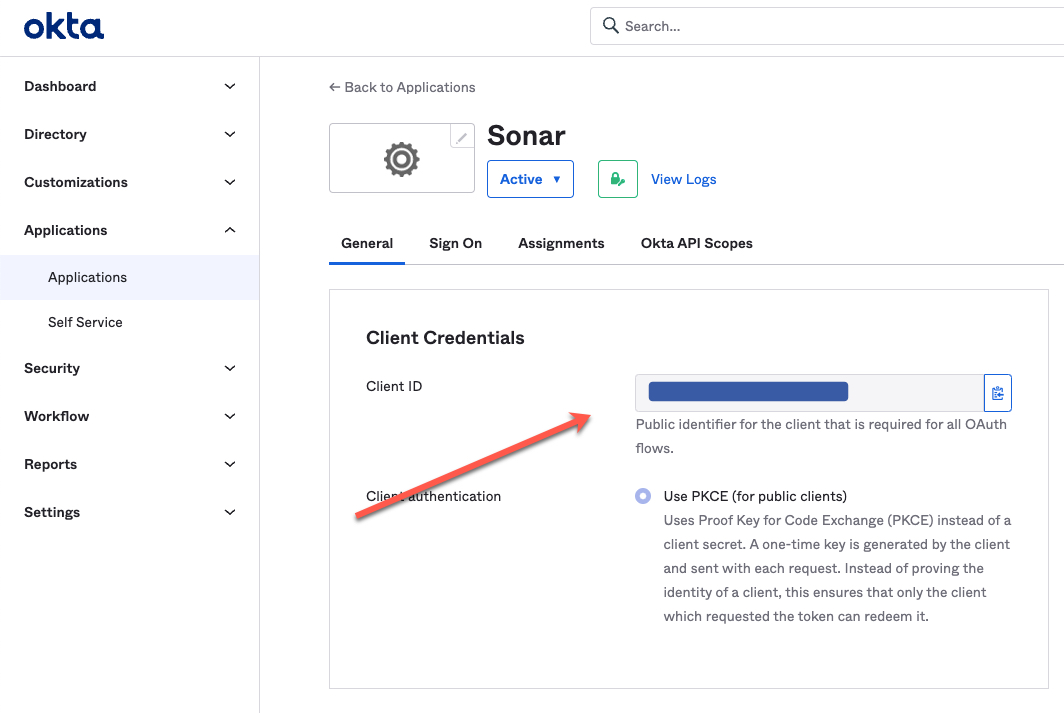Go back to Applications
The height and width of the screenshot is (713, 1064).
pyautogui.click(x=402, y=88)
